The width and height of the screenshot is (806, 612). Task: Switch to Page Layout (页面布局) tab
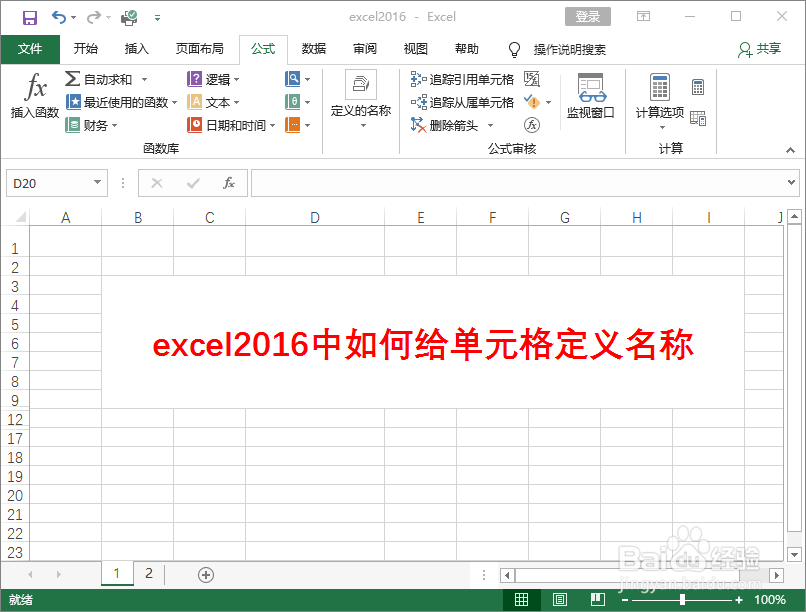click(199, 49)
